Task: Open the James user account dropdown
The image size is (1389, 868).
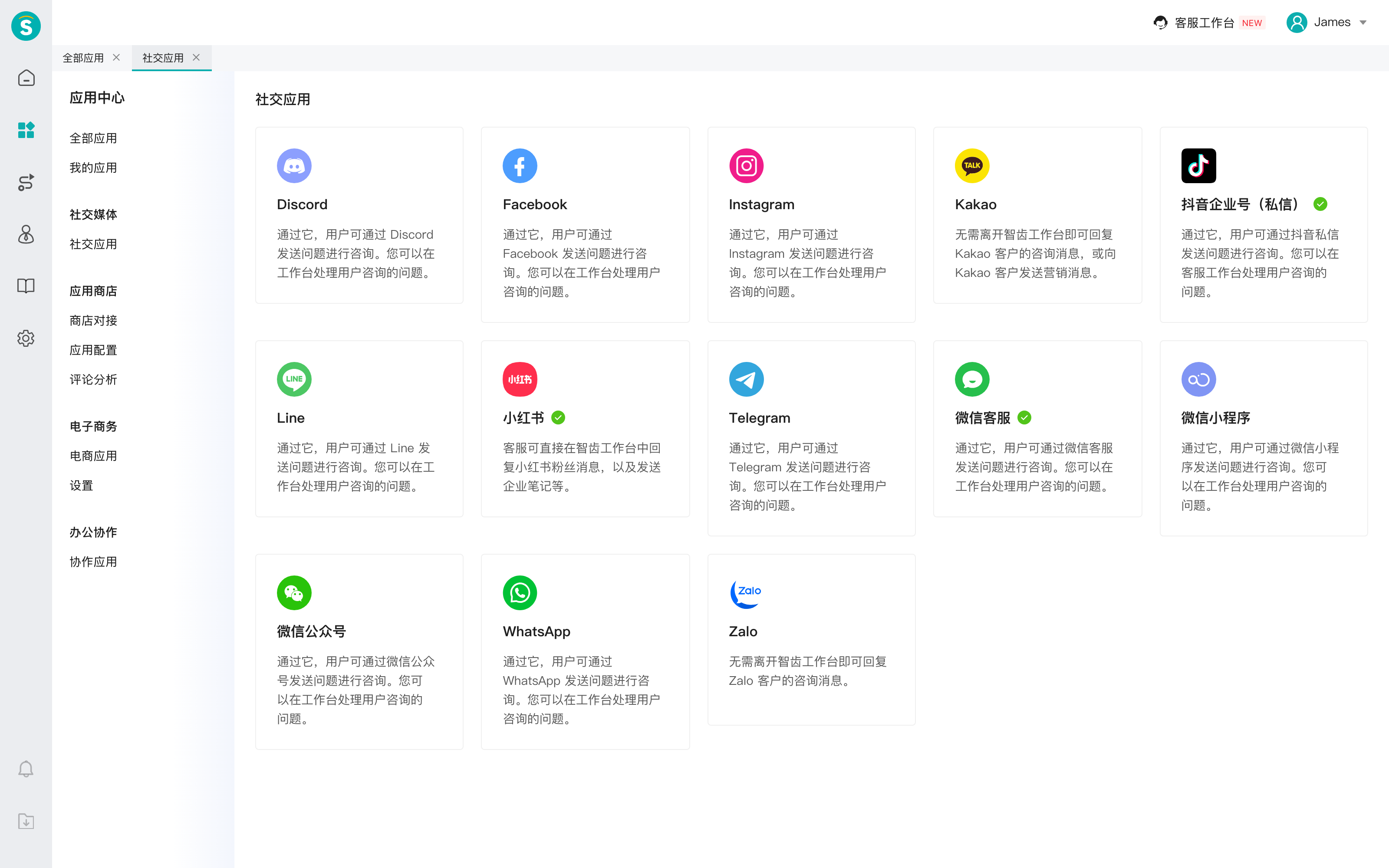Action: 1326,23
